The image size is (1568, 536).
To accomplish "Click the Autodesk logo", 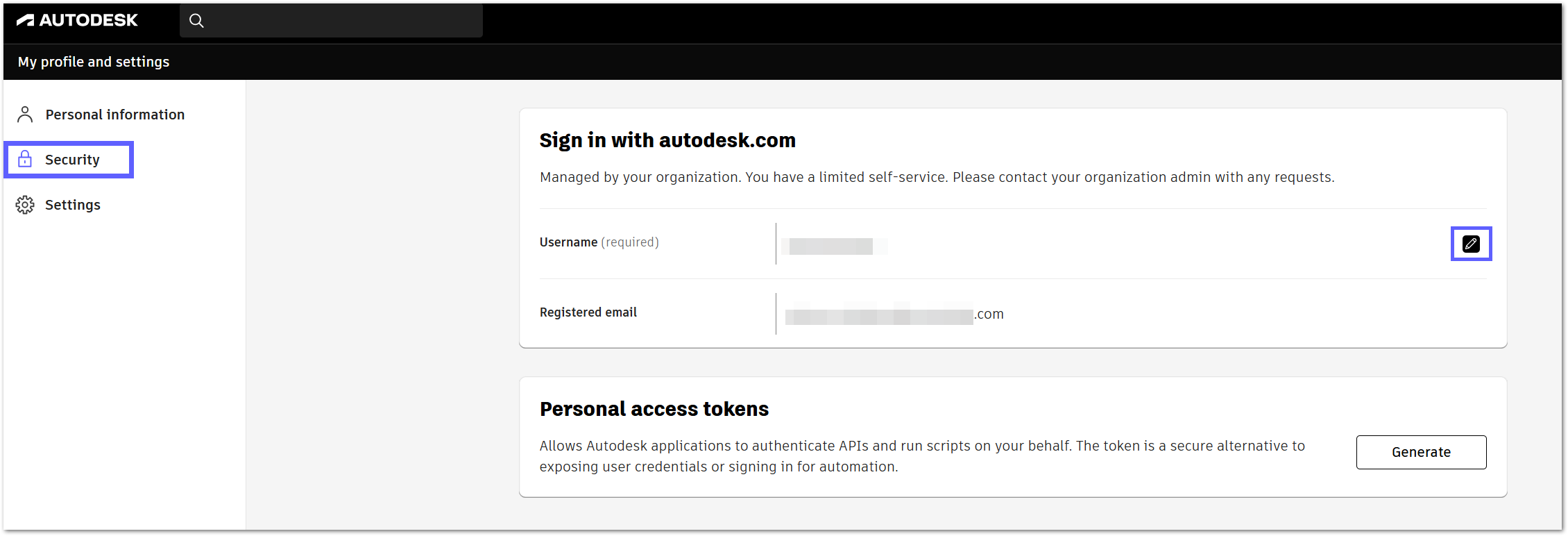I will click(77, 20).
